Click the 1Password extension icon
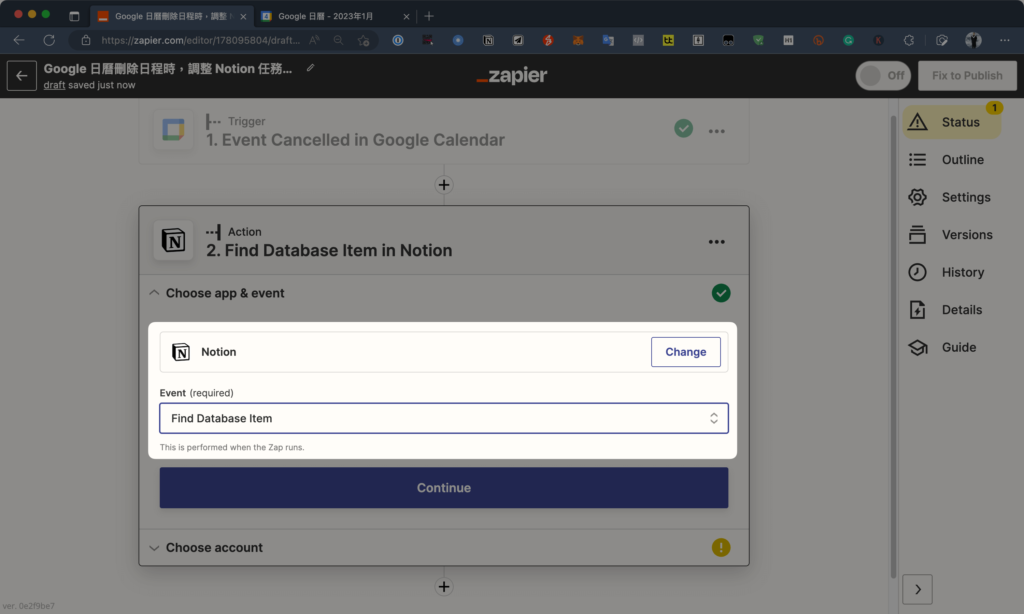This screenshot has height=614, width=1024. (398, 40)
